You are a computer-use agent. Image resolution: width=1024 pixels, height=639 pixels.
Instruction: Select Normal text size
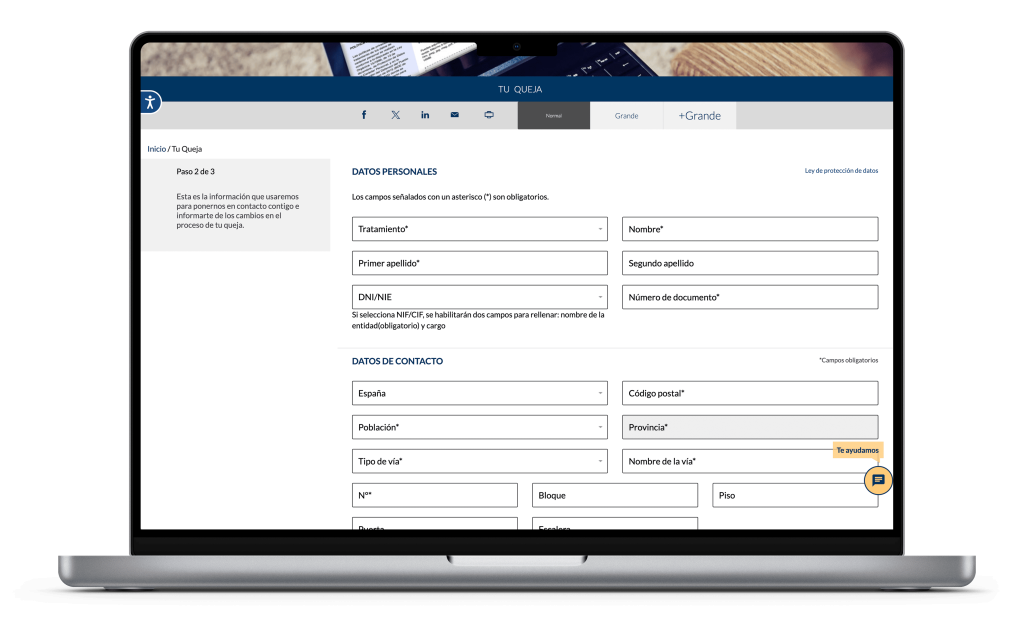pyautogui.click(x=553, y=116)
